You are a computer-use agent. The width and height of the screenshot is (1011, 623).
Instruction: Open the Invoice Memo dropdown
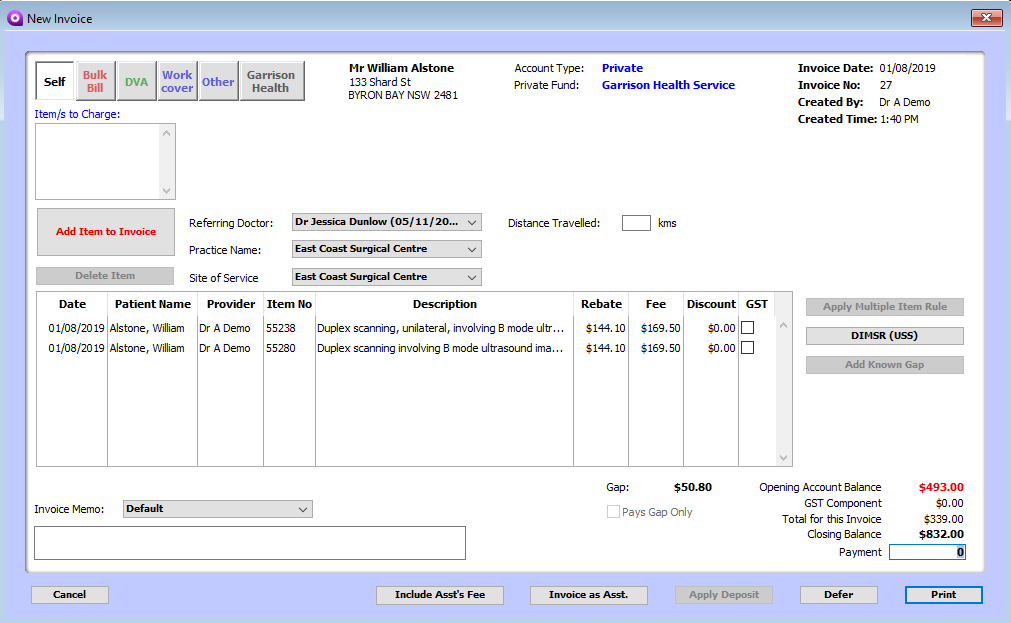coord(303,509)
